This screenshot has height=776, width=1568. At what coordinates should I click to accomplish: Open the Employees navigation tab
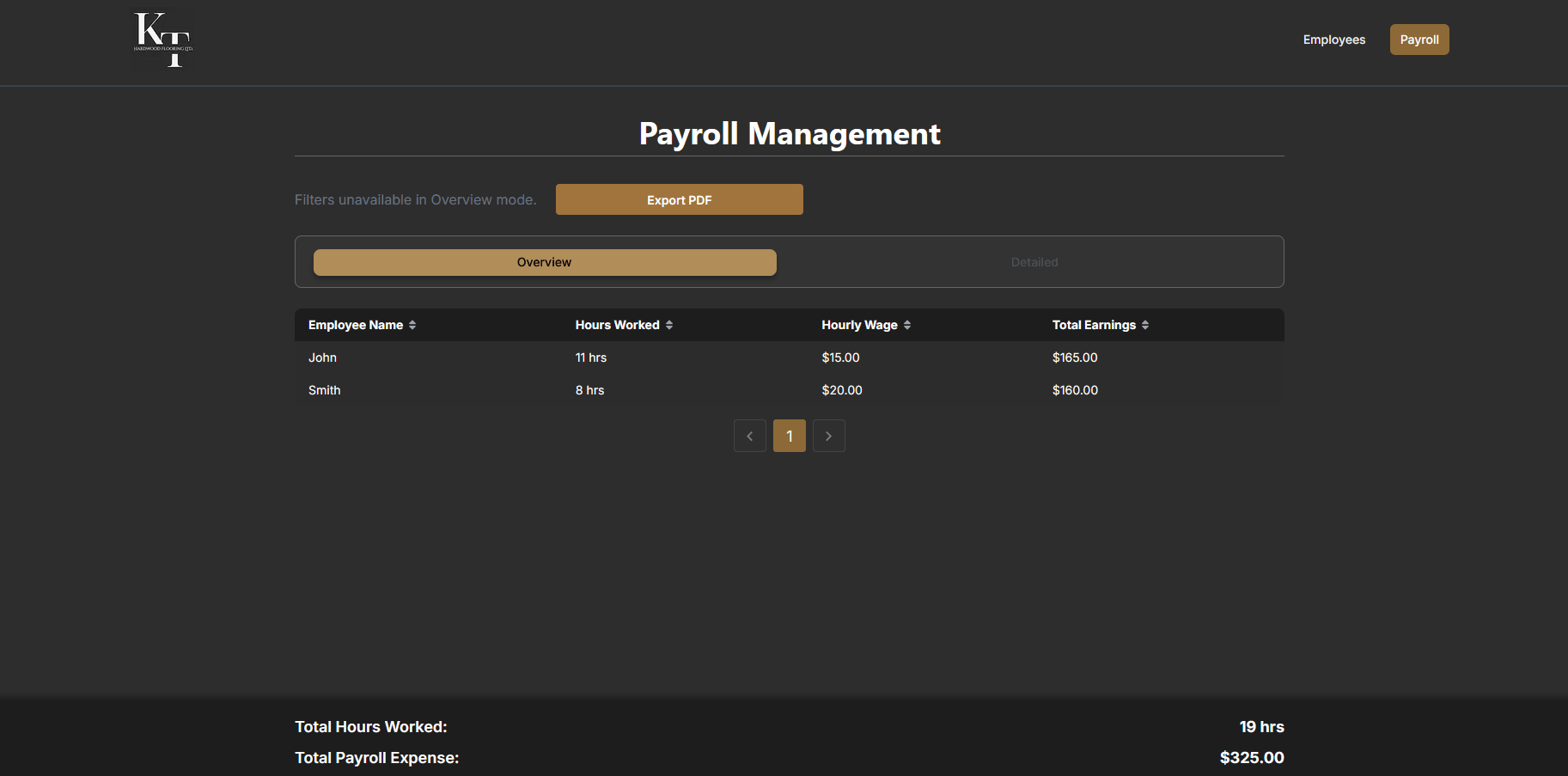click(1333, 40)
